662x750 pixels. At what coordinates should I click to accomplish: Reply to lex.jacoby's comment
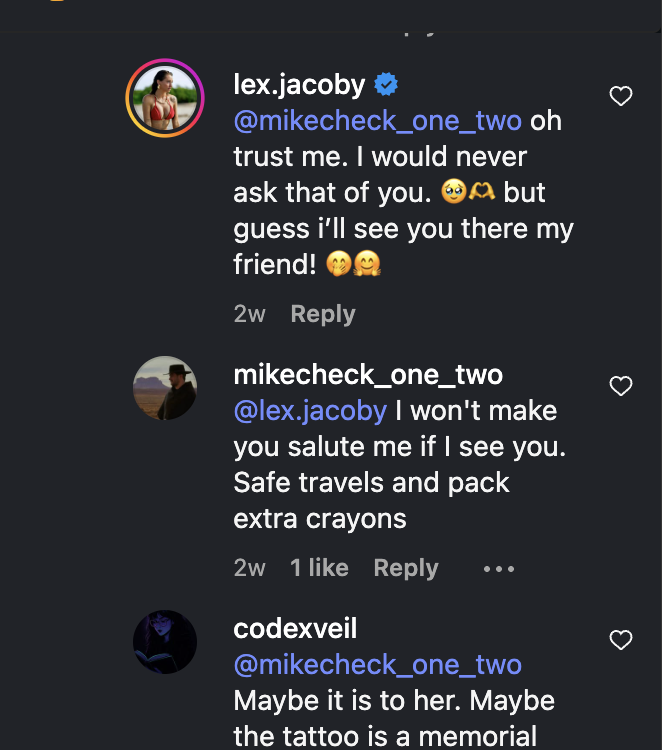(x=323, y=314)
